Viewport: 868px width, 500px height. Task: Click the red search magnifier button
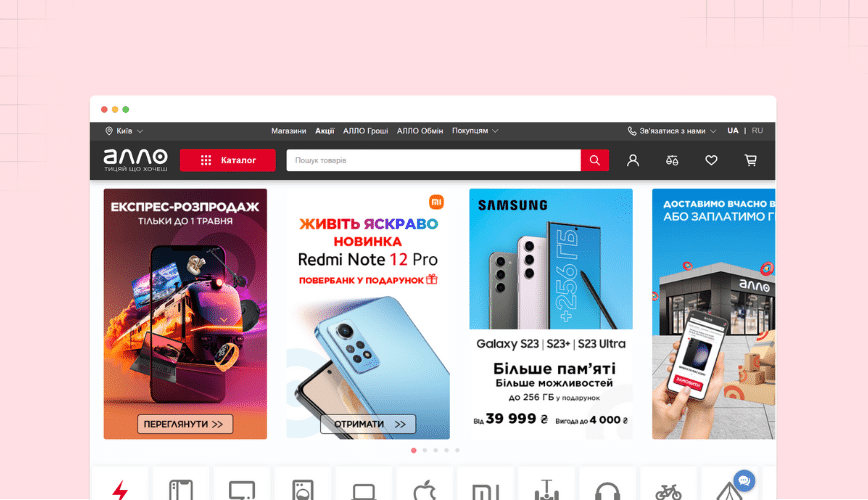tap(595, 160)
